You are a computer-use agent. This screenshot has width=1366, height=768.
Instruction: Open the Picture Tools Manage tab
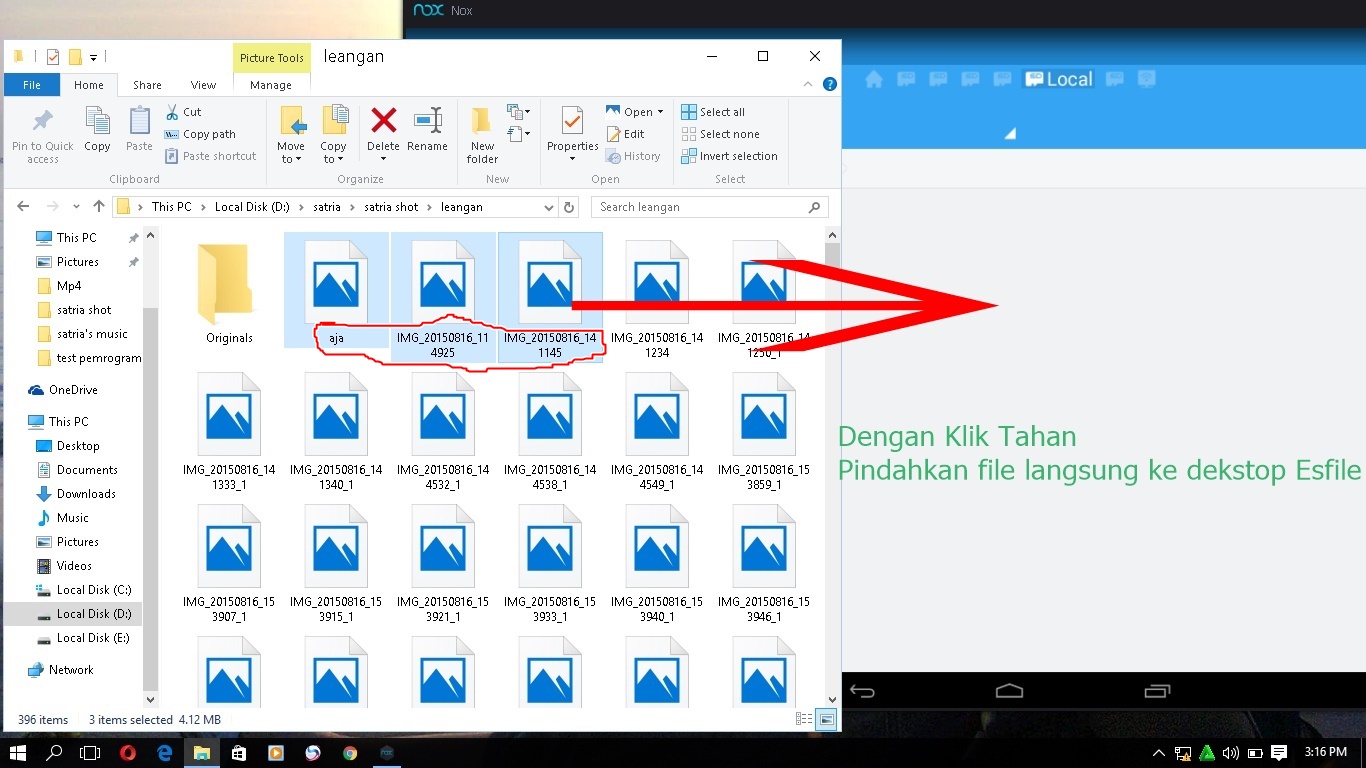pos(270,85)
